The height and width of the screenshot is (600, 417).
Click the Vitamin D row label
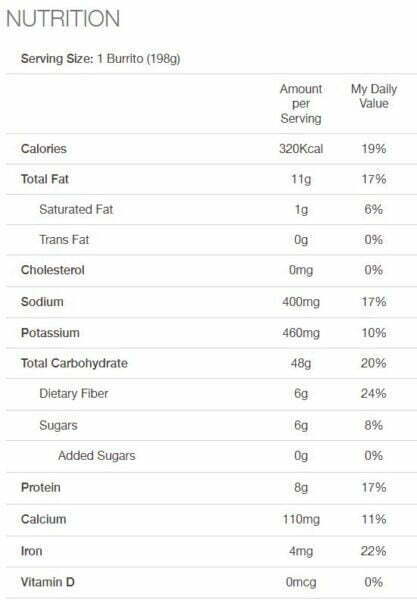pos(47,582)
